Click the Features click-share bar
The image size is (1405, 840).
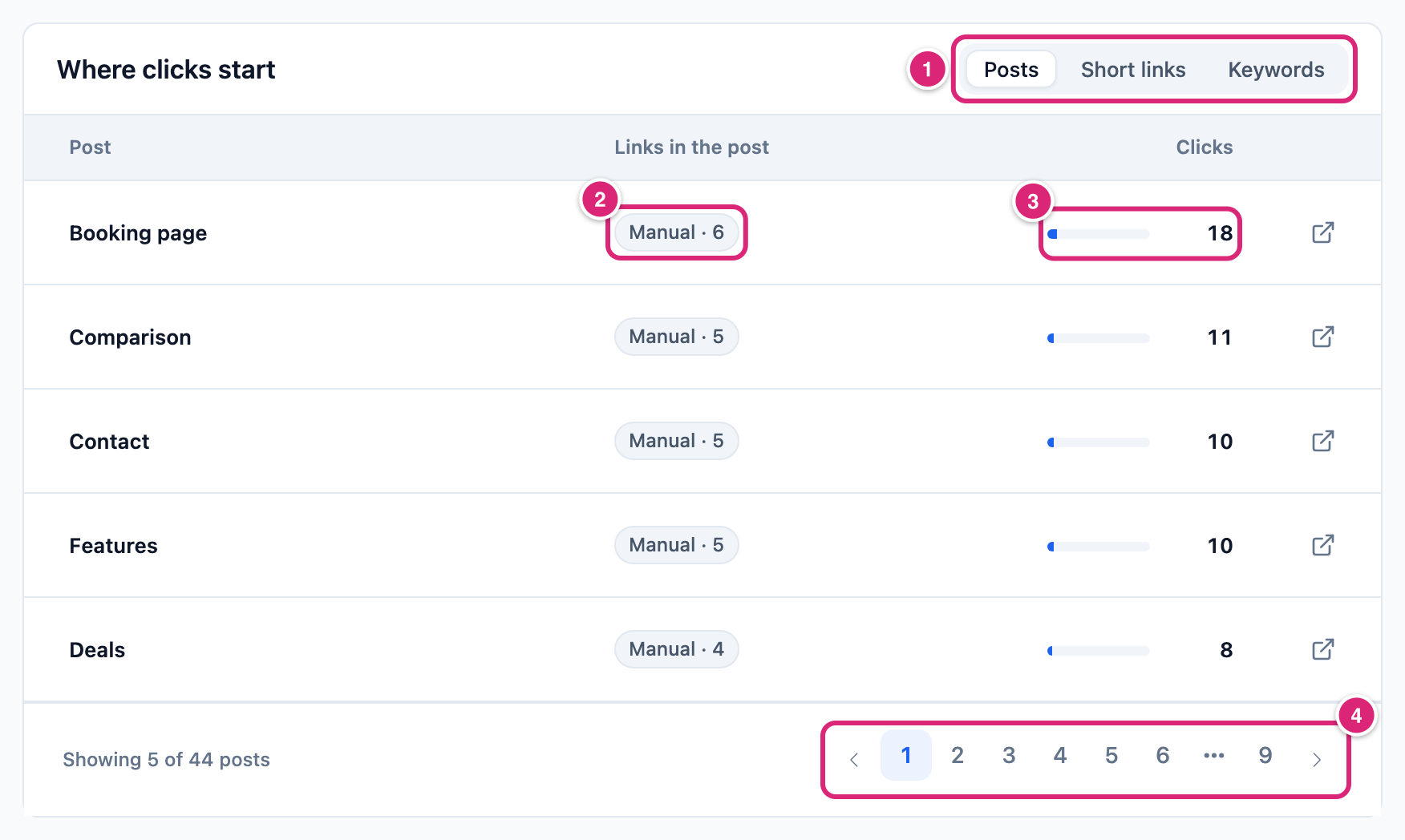coord(1098,547)
